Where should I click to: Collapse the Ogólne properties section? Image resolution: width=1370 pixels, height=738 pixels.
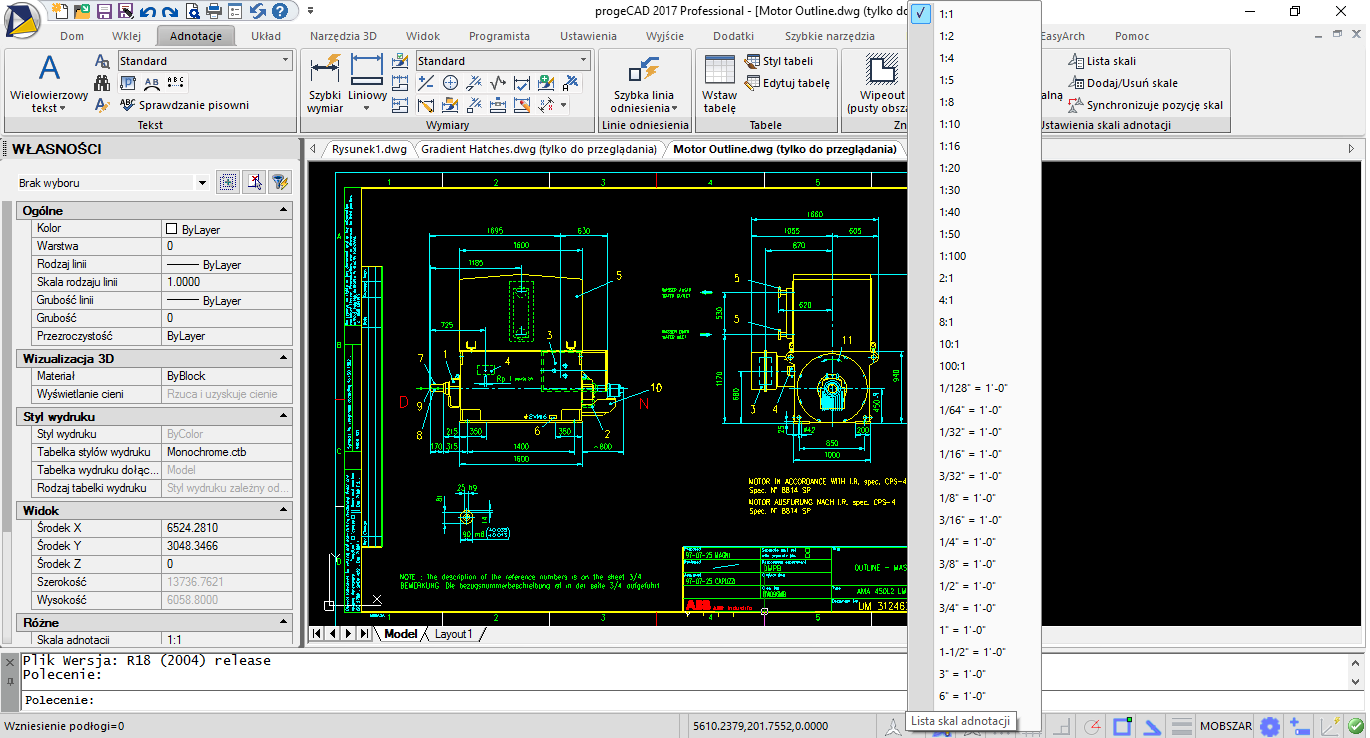[284, 210]
